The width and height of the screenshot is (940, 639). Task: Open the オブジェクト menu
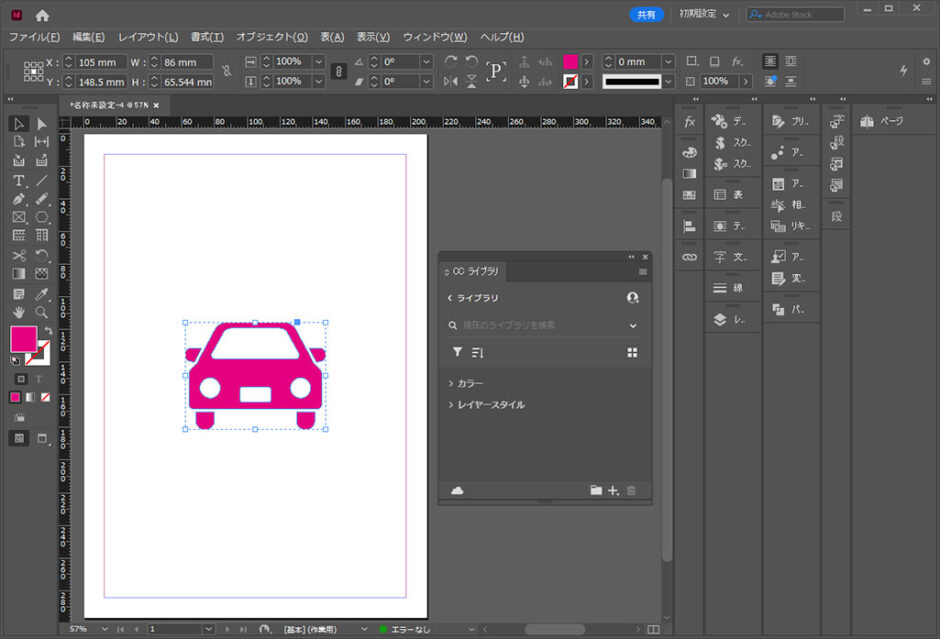coord(272,37)
